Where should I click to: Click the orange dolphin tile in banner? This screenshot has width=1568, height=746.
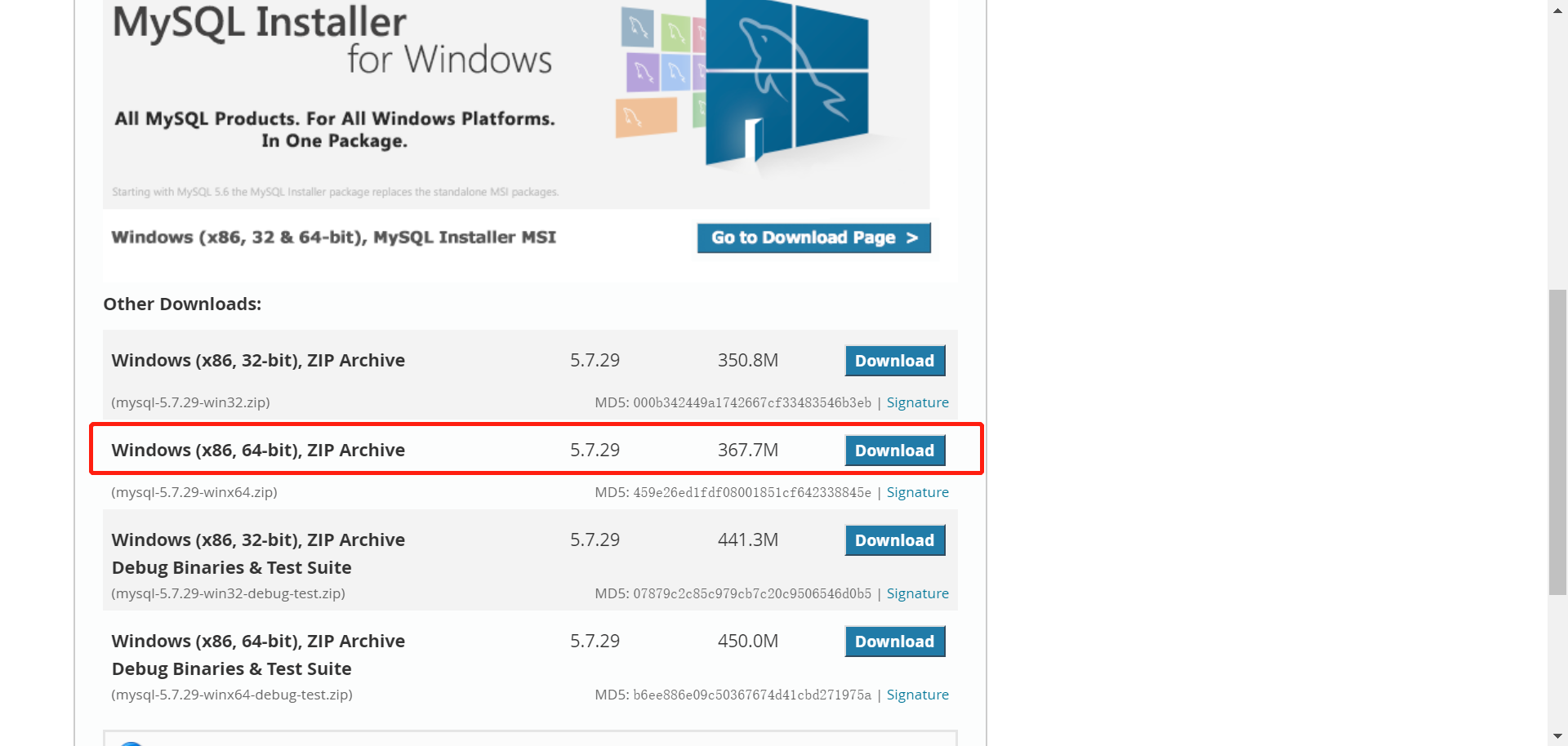tap(646, 118)
